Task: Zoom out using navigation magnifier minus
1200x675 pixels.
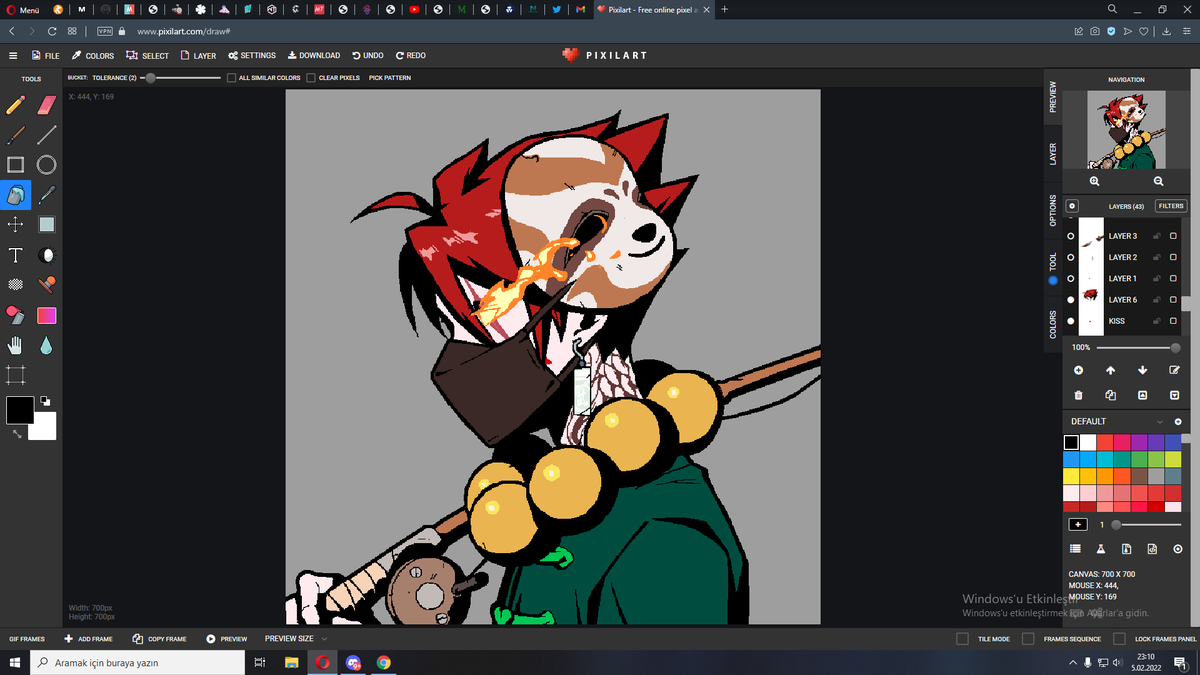Action: tap(1158, 181)
